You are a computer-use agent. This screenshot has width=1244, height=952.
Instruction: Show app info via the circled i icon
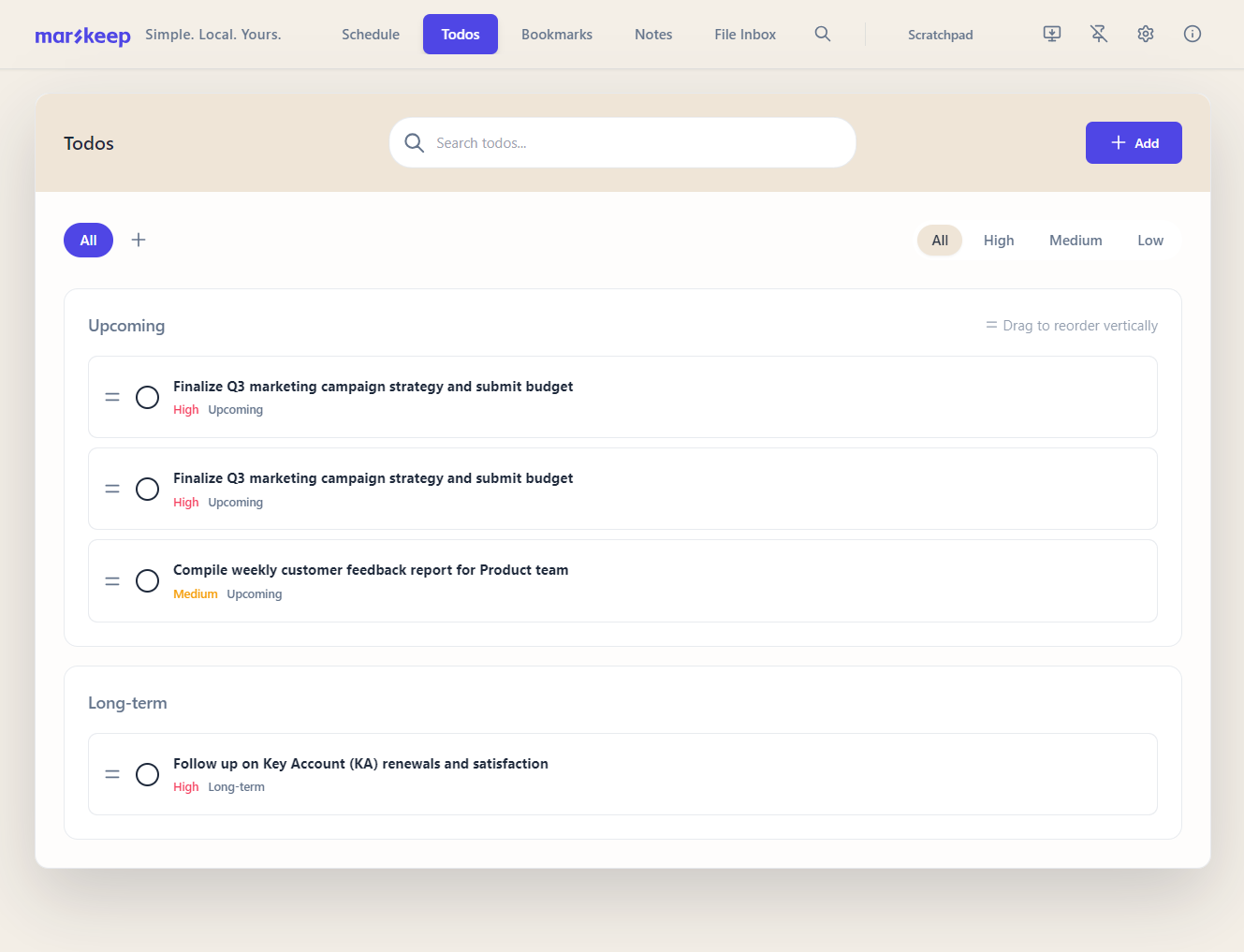pyautogui.click(x=1193, y=34)
